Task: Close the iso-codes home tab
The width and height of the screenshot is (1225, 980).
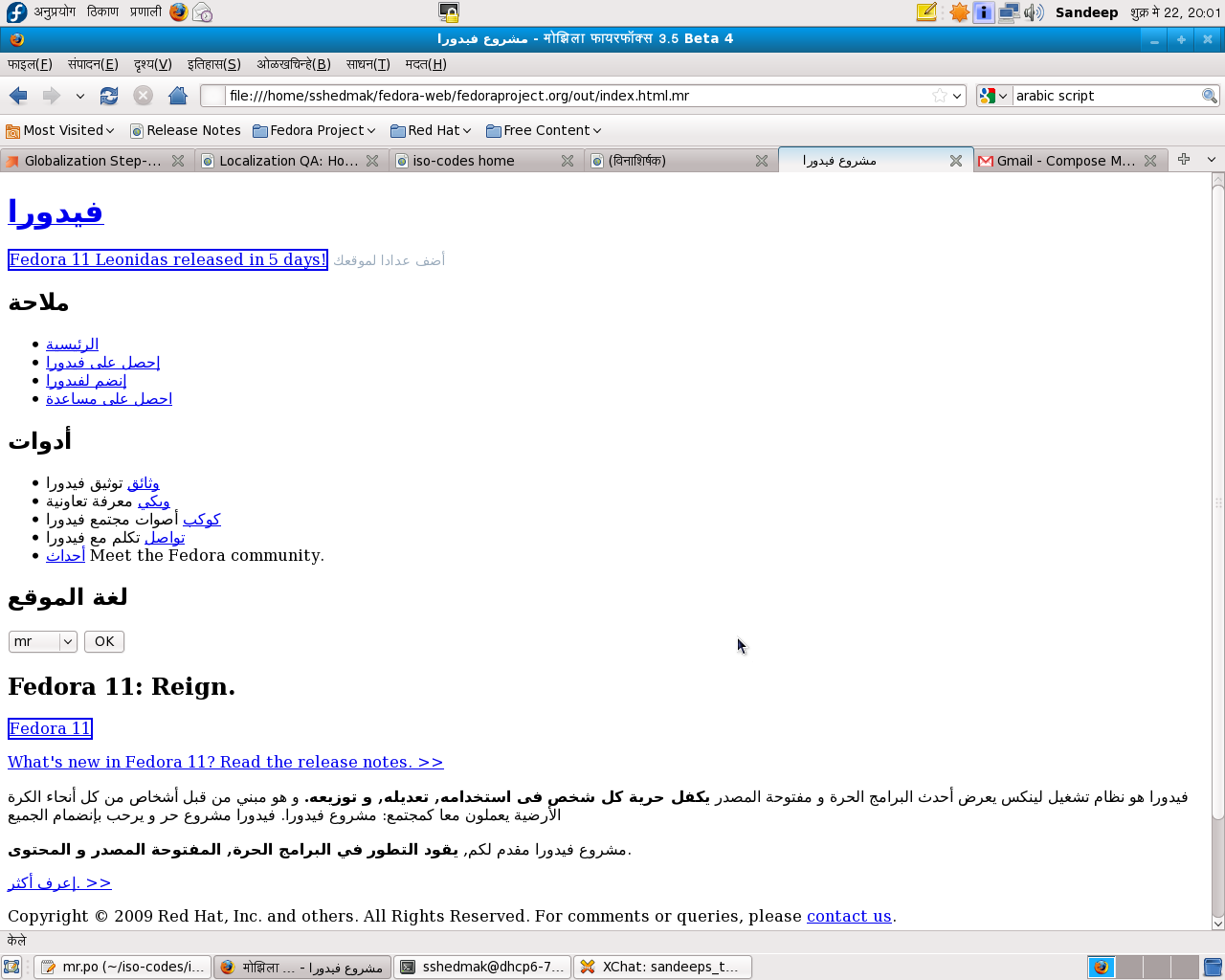Action: (x=568, y=161)
